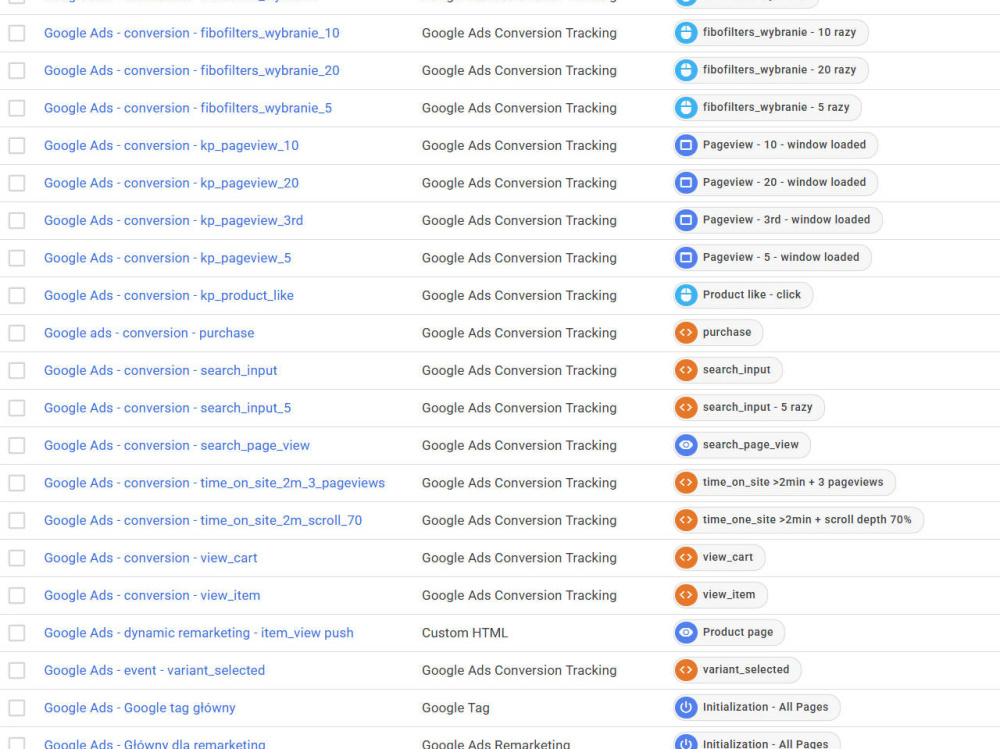The height and width of the screenshot is (749, 1000).
Task: Tick the checkbox for kp_pageview_10 tag
Action: click(17, 145)
